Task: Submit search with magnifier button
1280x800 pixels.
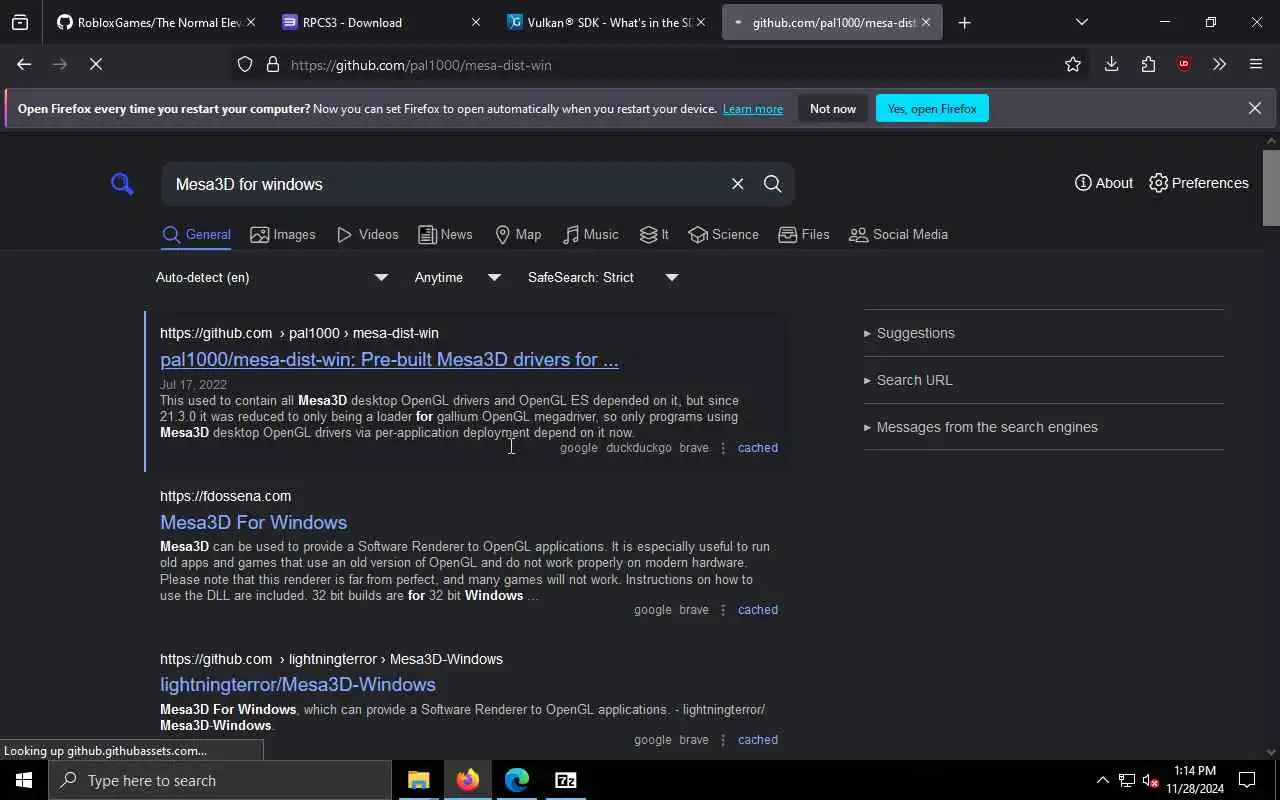Action: [772, 184]
